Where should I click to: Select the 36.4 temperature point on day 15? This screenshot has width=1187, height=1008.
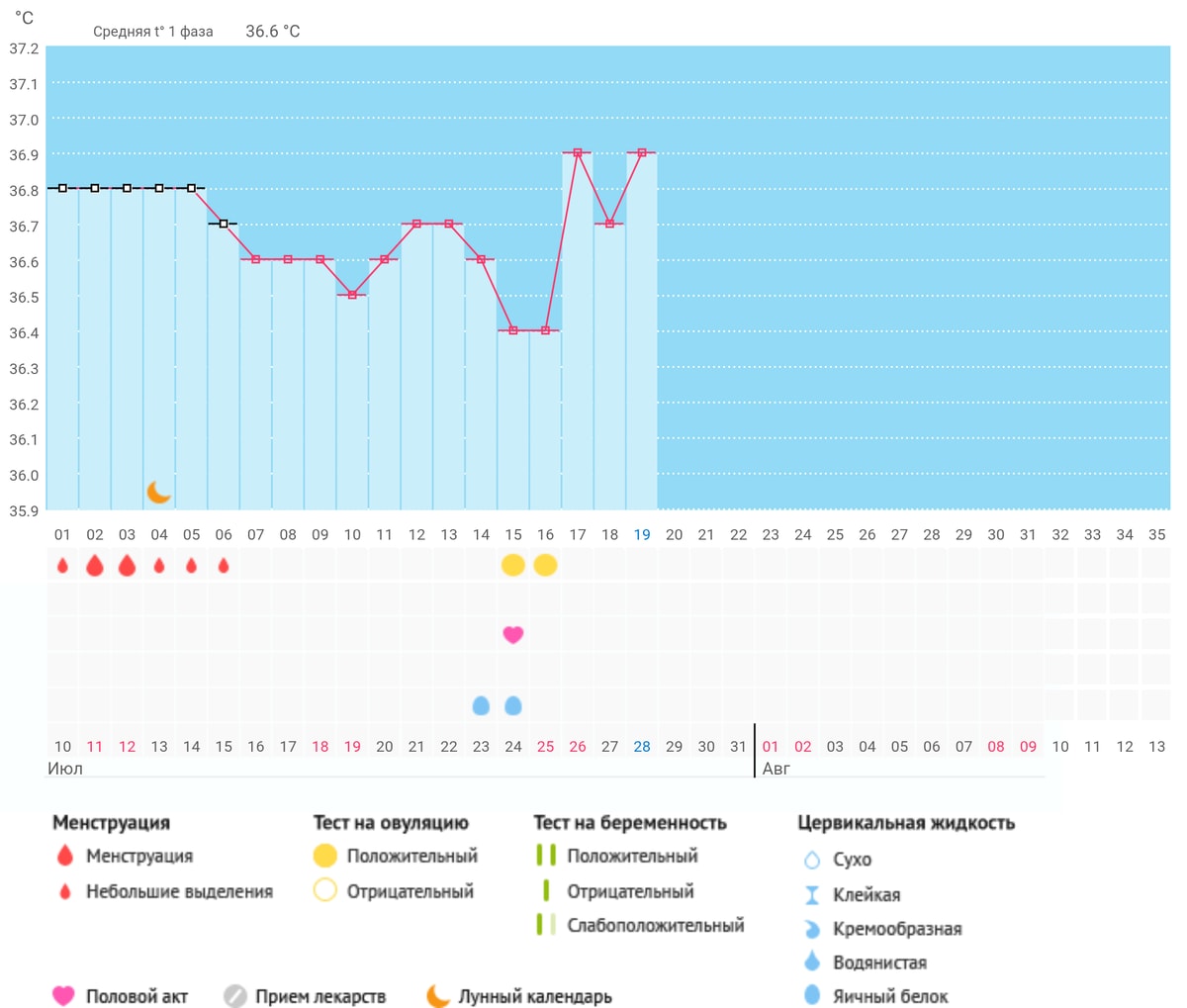(x=513, y=330)
